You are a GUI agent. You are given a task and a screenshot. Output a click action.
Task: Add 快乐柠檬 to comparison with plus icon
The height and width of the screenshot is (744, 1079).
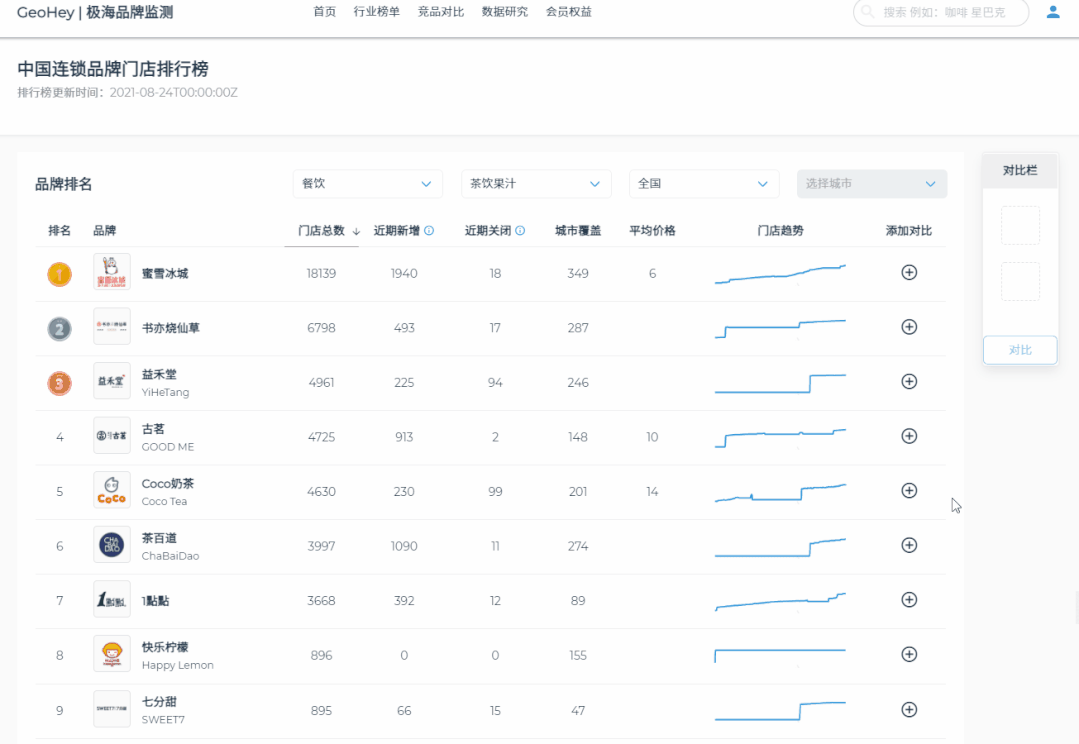[909, 655]
